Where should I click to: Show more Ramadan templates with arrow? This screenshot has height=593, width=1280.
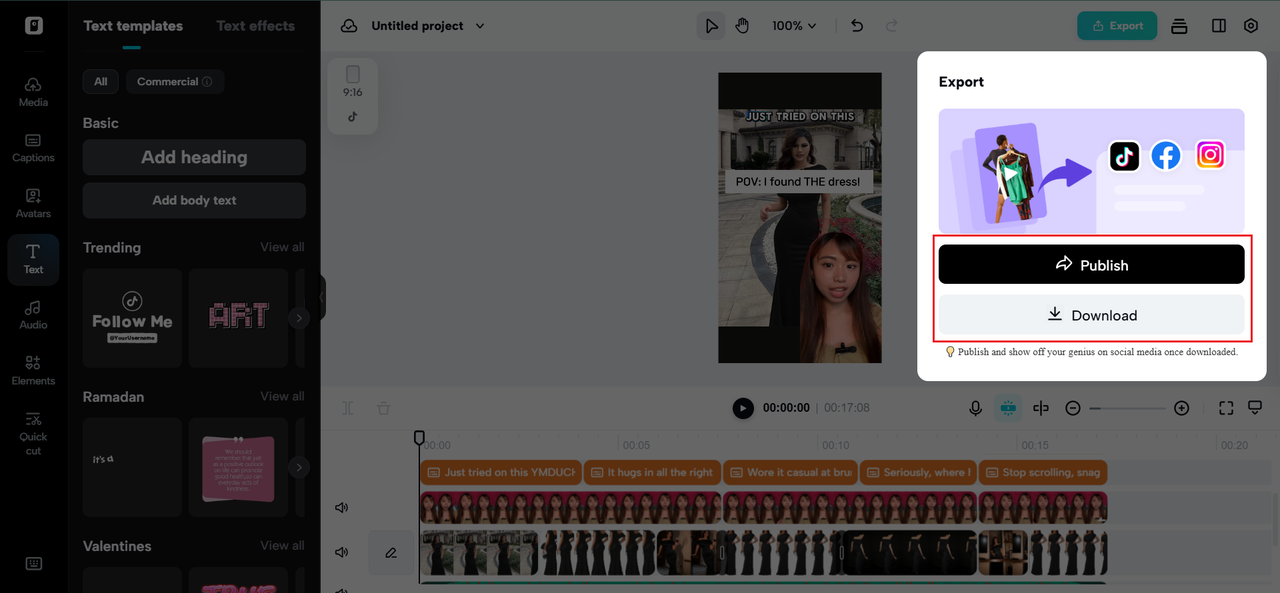tap(298, 467)
